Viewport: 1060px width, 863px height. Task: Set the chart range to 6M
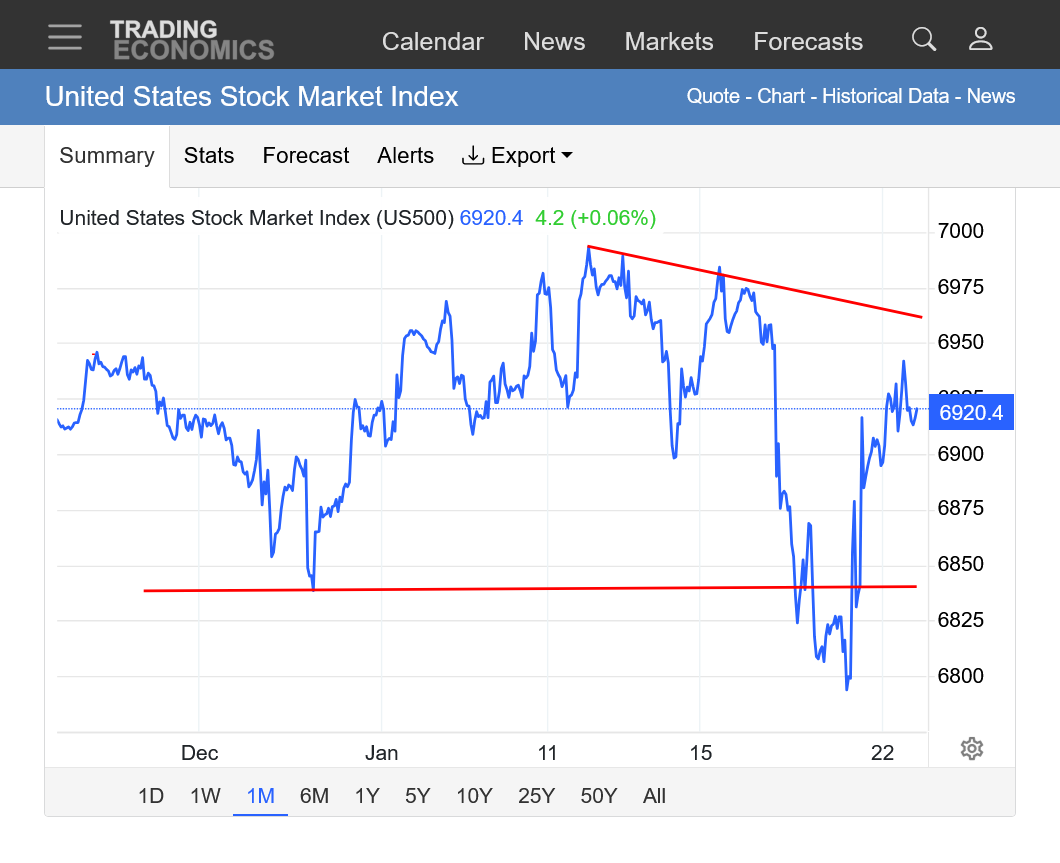[314, 796]
